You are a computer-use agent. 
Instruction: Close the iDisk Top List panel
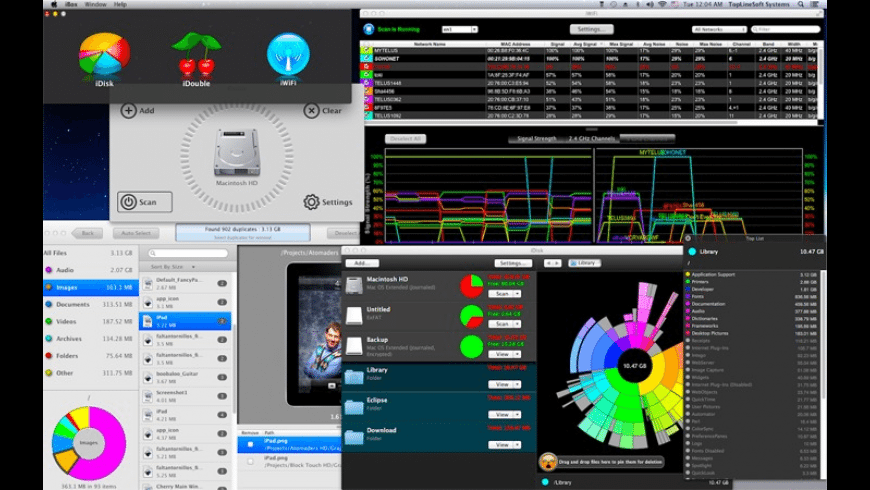(x=688, y=239)
